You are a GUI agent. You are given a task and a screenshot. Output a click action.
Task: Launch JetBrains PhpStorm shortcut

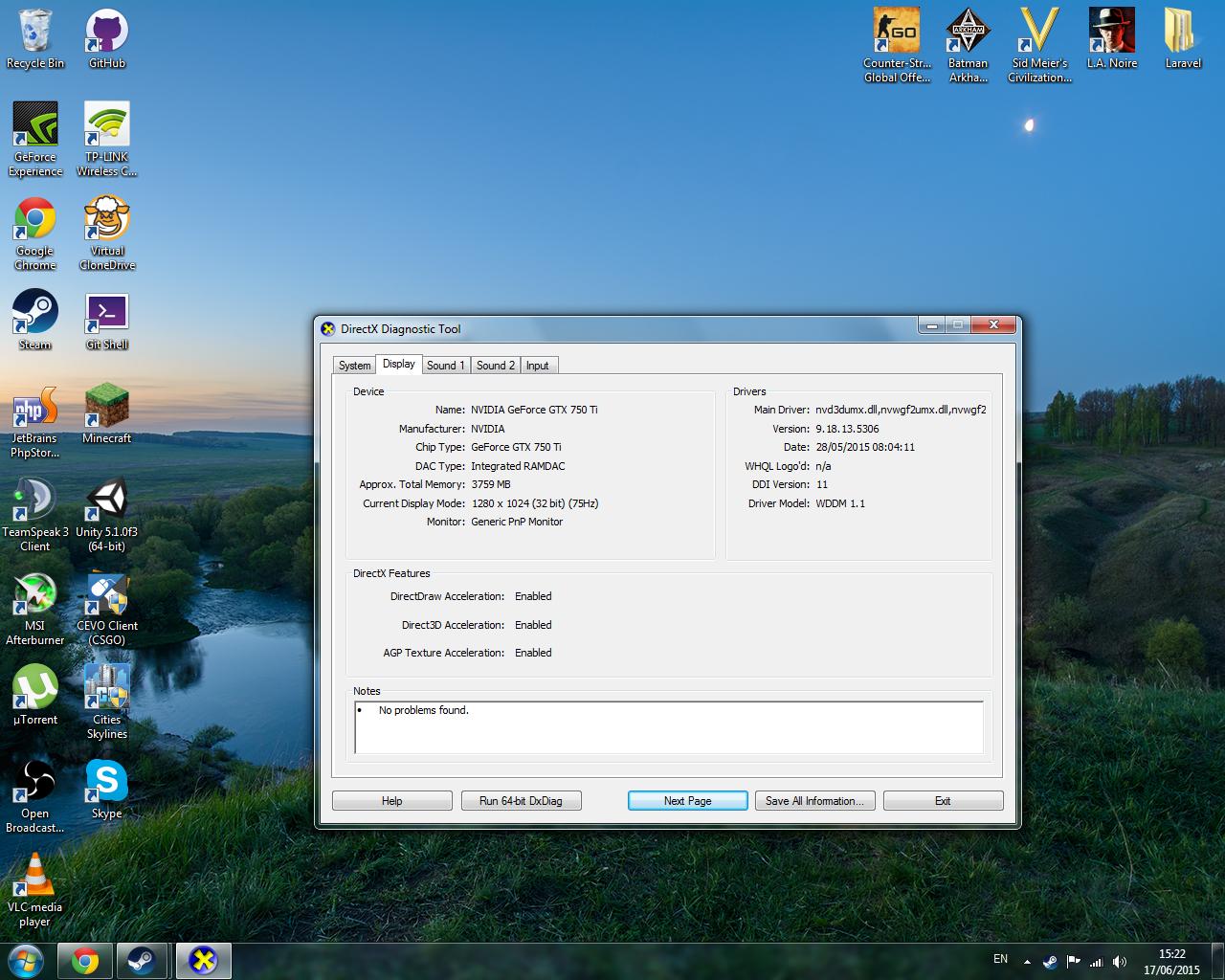pyautogui.click(x=35, y=421)
